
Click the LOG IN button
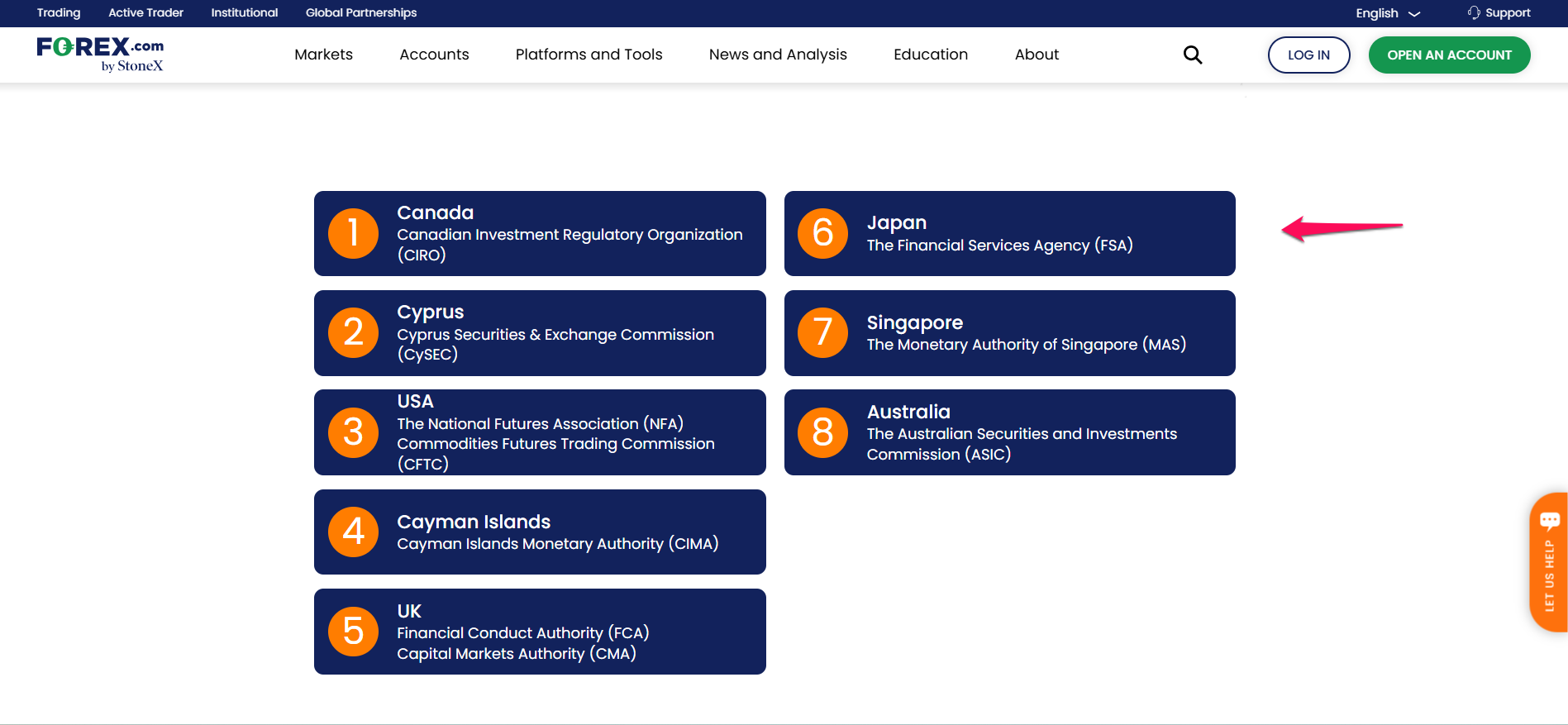(1308, 55)
